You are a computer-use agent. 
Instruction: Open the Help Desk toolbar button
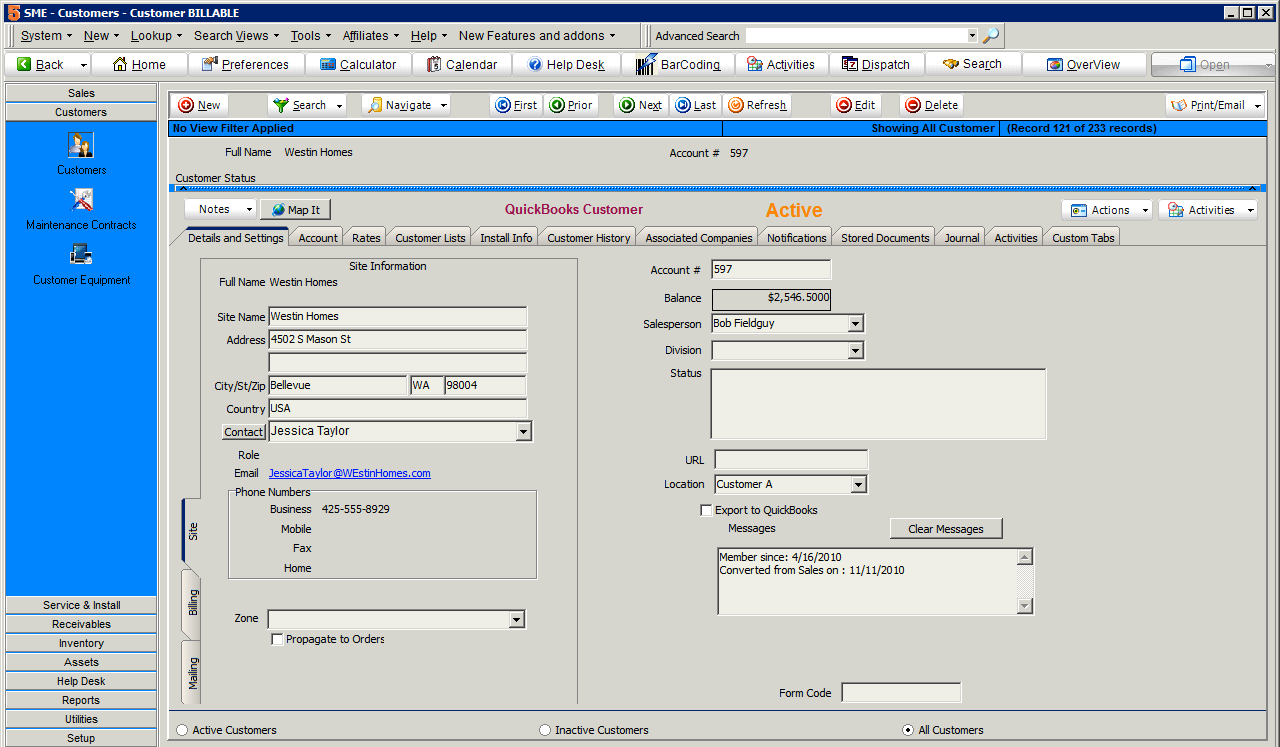[566, 64]
